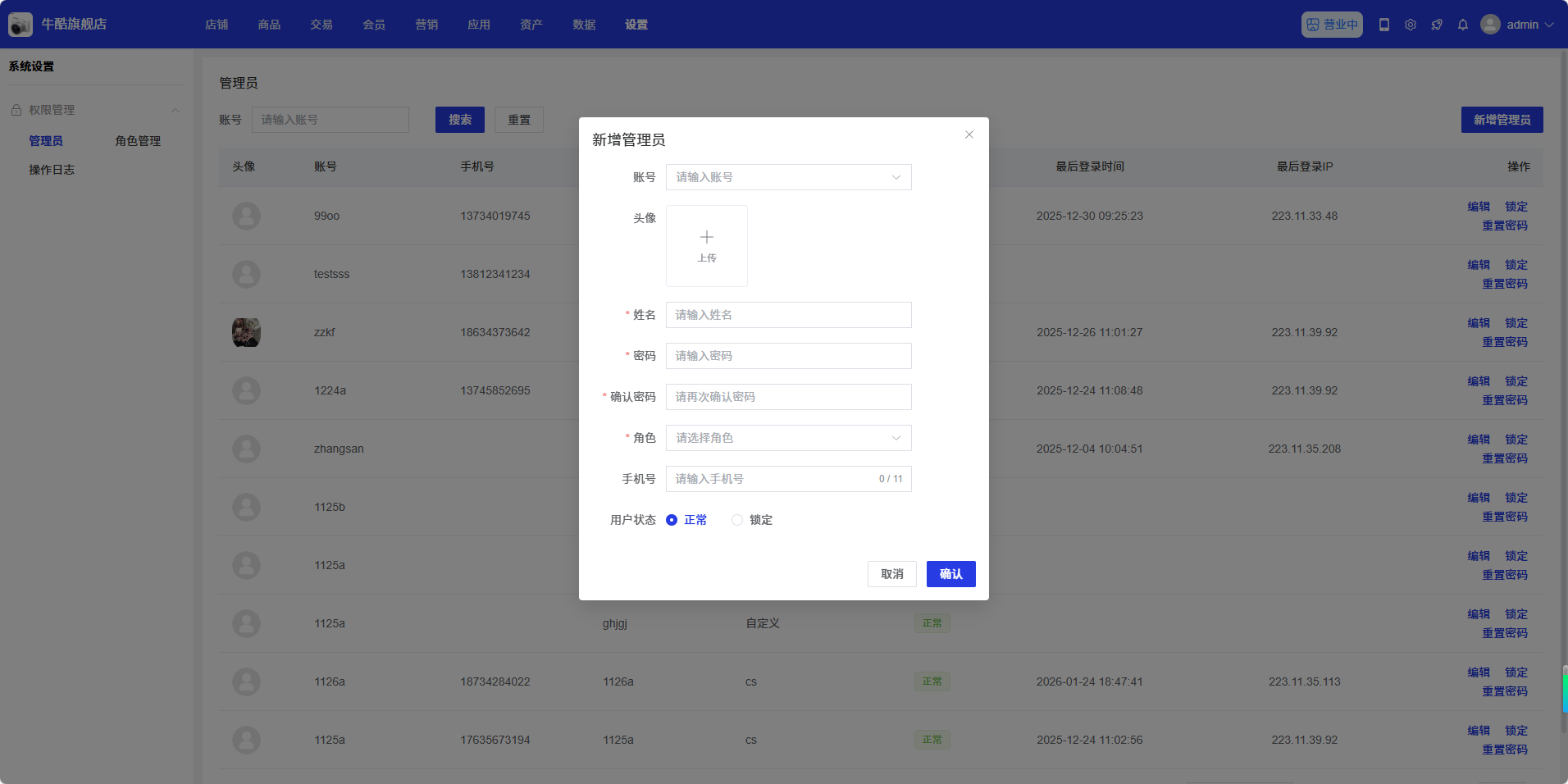Click the lock icon beside 权限管理
Image resolution: width=1568 pixels, height=784 pixels.
[16, 110]
